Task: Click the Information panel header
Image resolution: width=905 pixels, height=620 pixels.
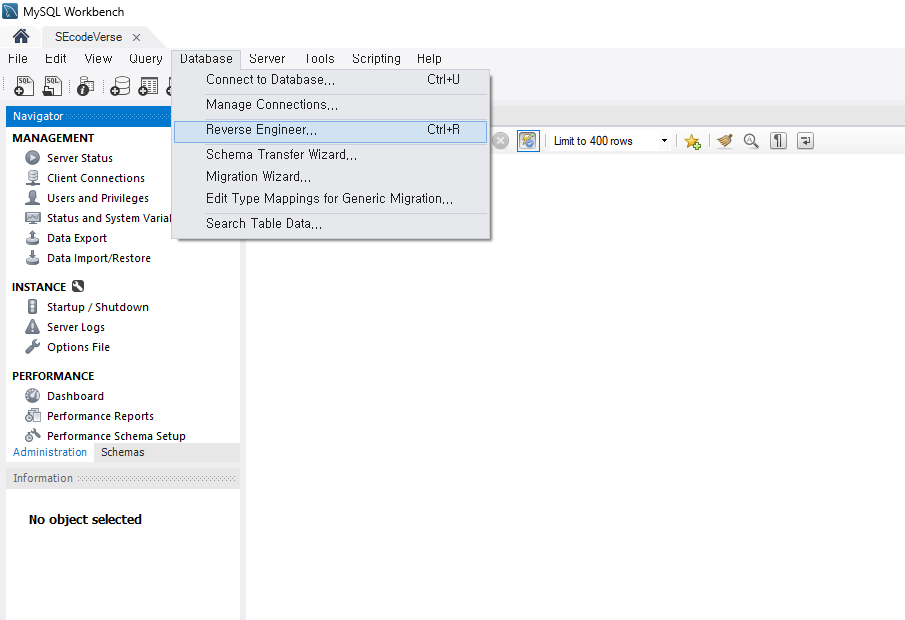Action: tap(123, 478)
